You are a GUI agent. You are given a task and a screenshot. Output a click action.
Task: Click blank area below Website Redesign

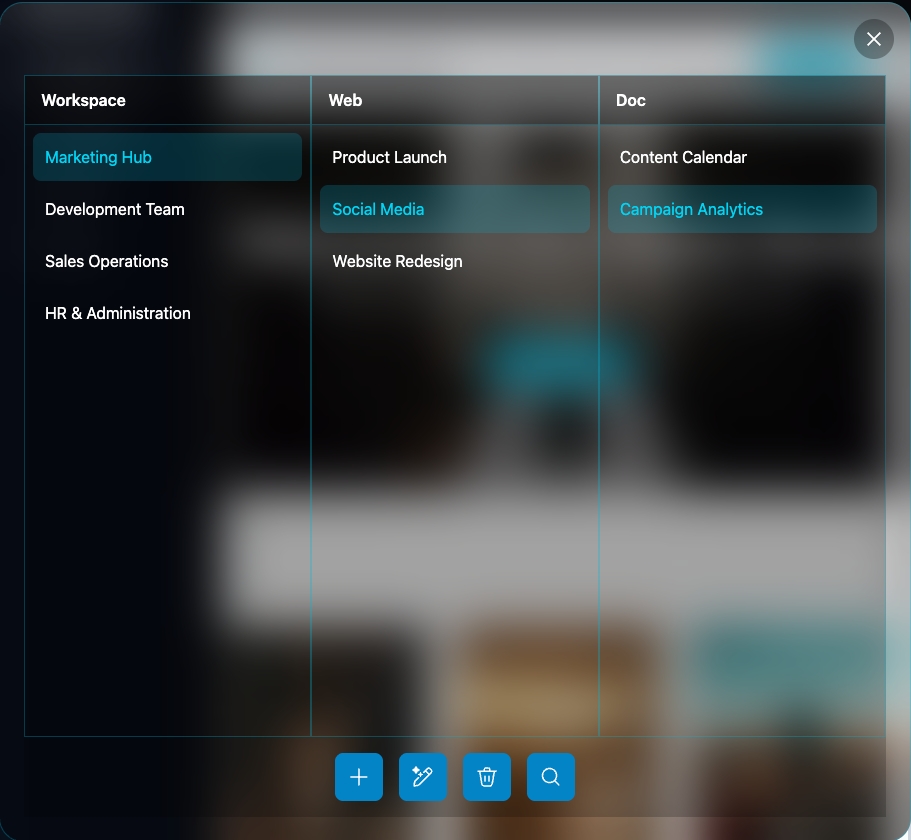click(454, 500)
